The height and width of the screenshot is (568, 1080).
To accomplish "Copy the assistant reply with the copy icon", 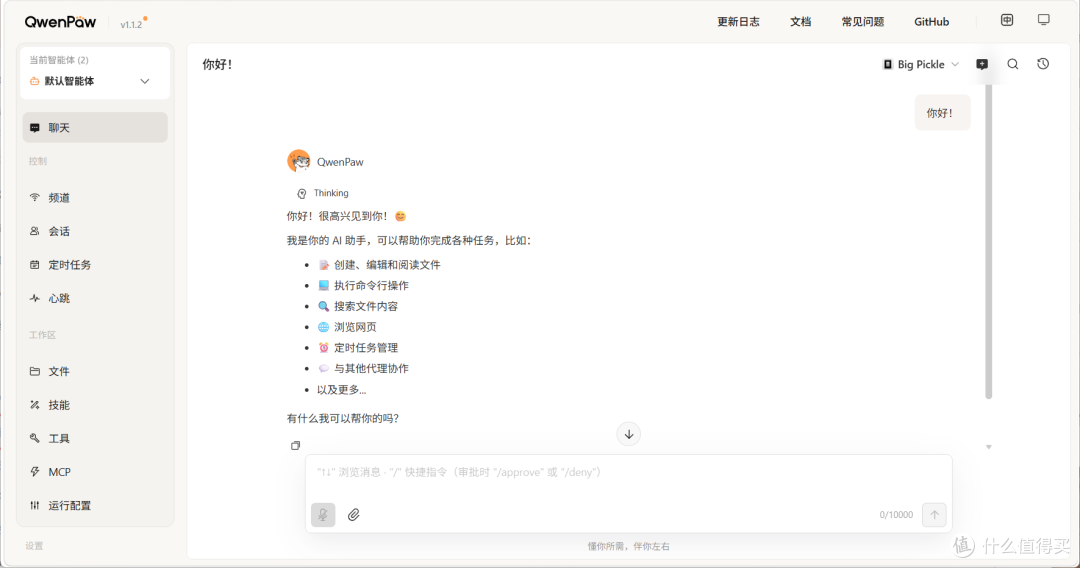I will pos(295,445).
